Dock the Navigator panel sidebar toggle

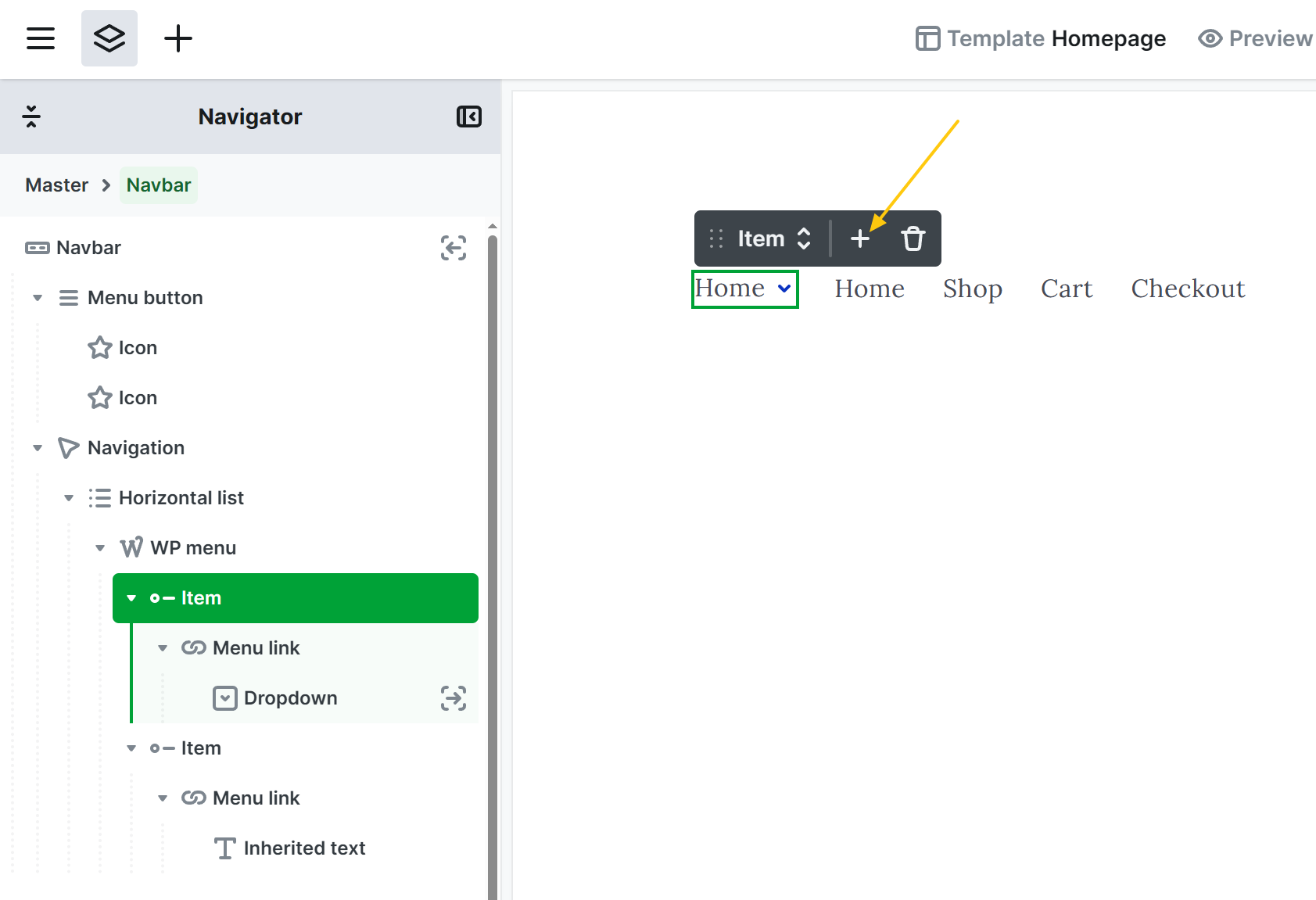point(469,117)
